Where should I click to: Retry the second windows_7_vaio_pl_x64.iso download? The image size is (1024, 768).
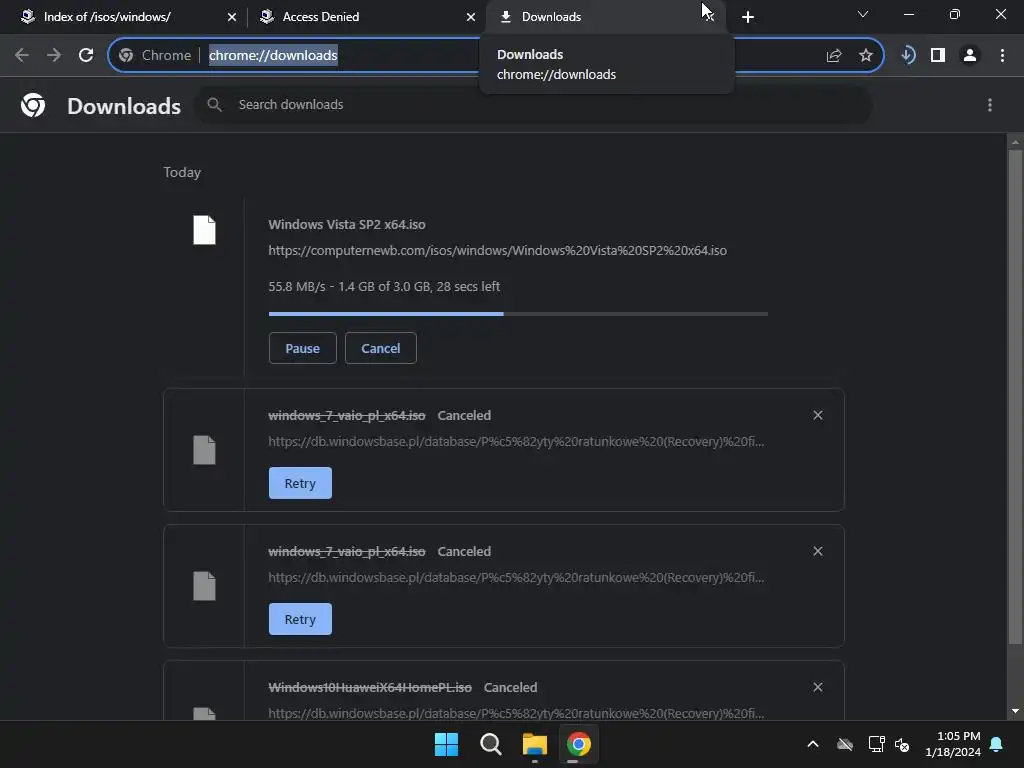click(x=300, y=619)
